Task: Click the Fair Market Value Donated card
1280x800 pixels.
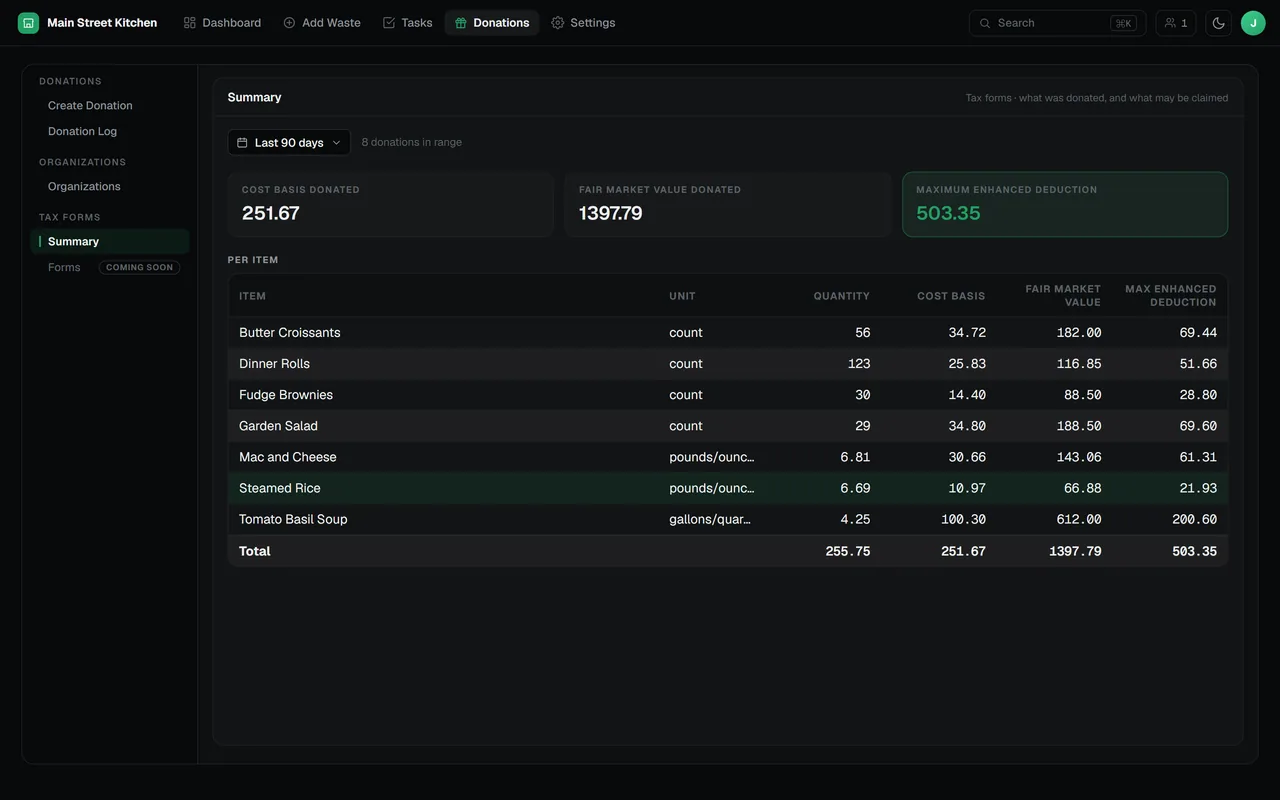Action: pos(727,204)
